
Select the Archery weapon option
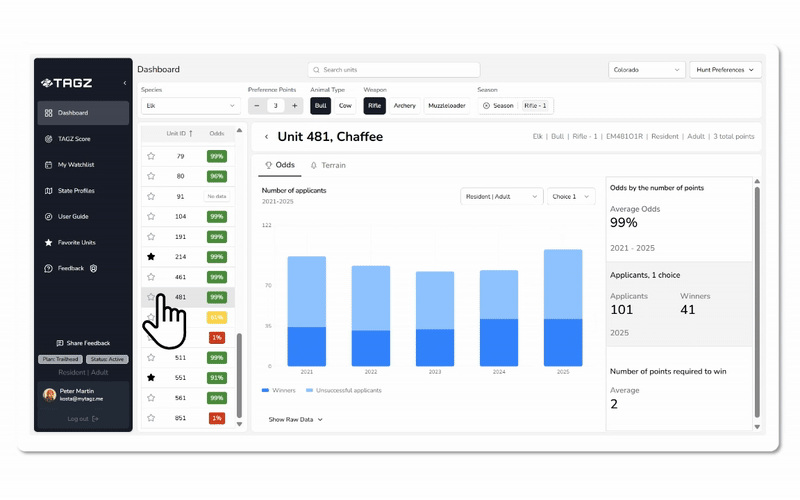pos(404,105)
